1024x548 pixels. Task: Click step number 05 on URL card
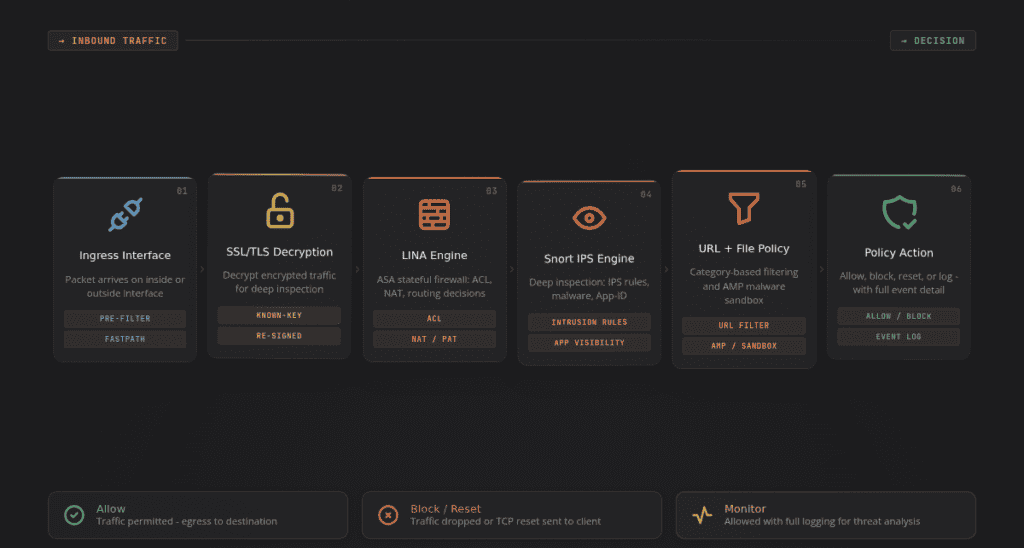point(801,185)
